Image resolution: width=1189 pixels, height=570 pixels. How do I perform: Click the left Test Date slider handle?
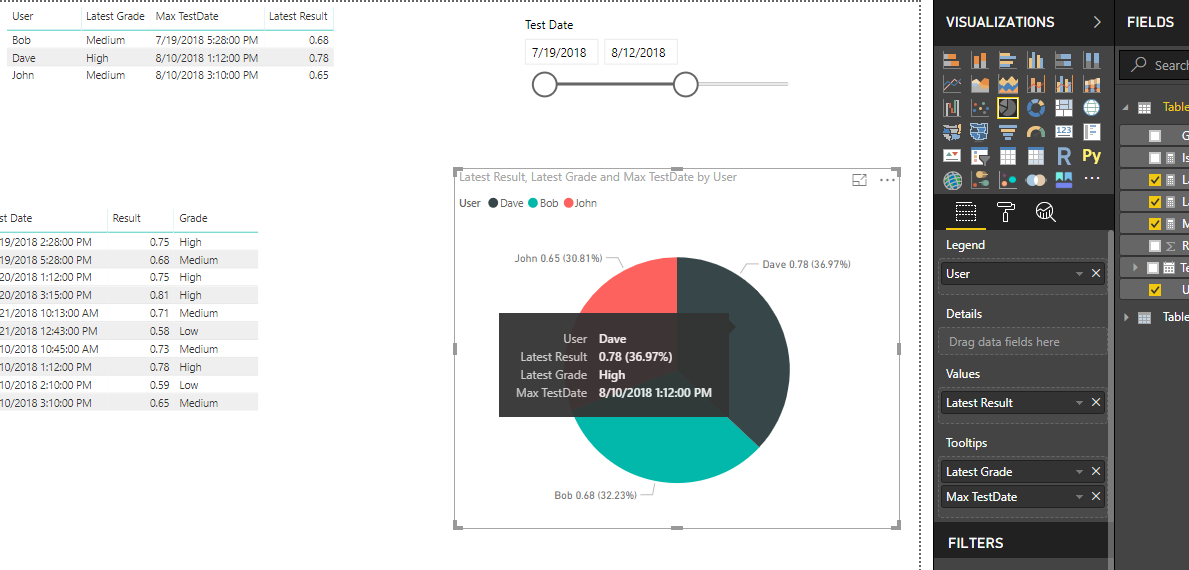[x=544, y=85]
